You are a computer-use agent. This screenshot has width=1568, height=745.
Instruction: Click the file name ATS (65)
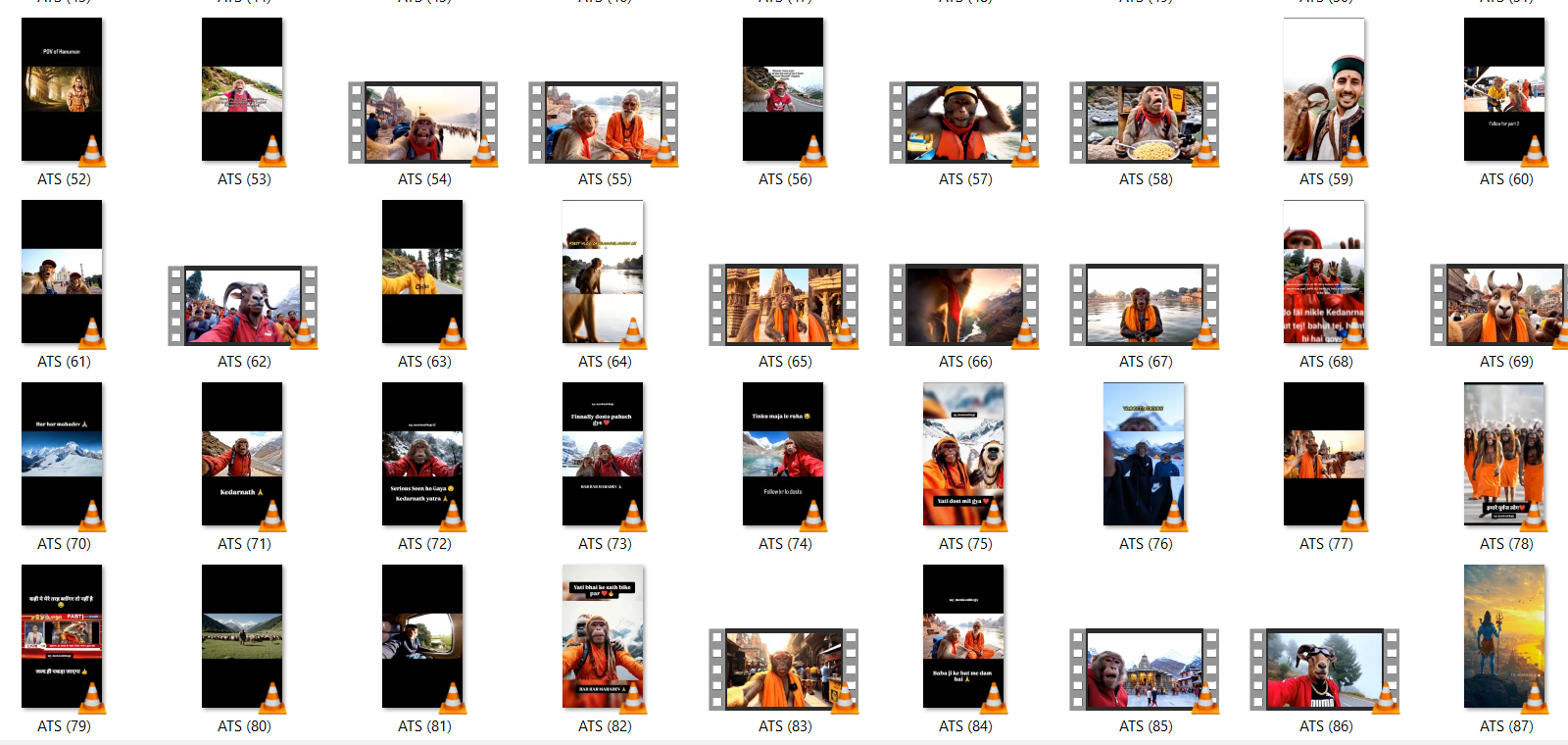pos(785,362)
